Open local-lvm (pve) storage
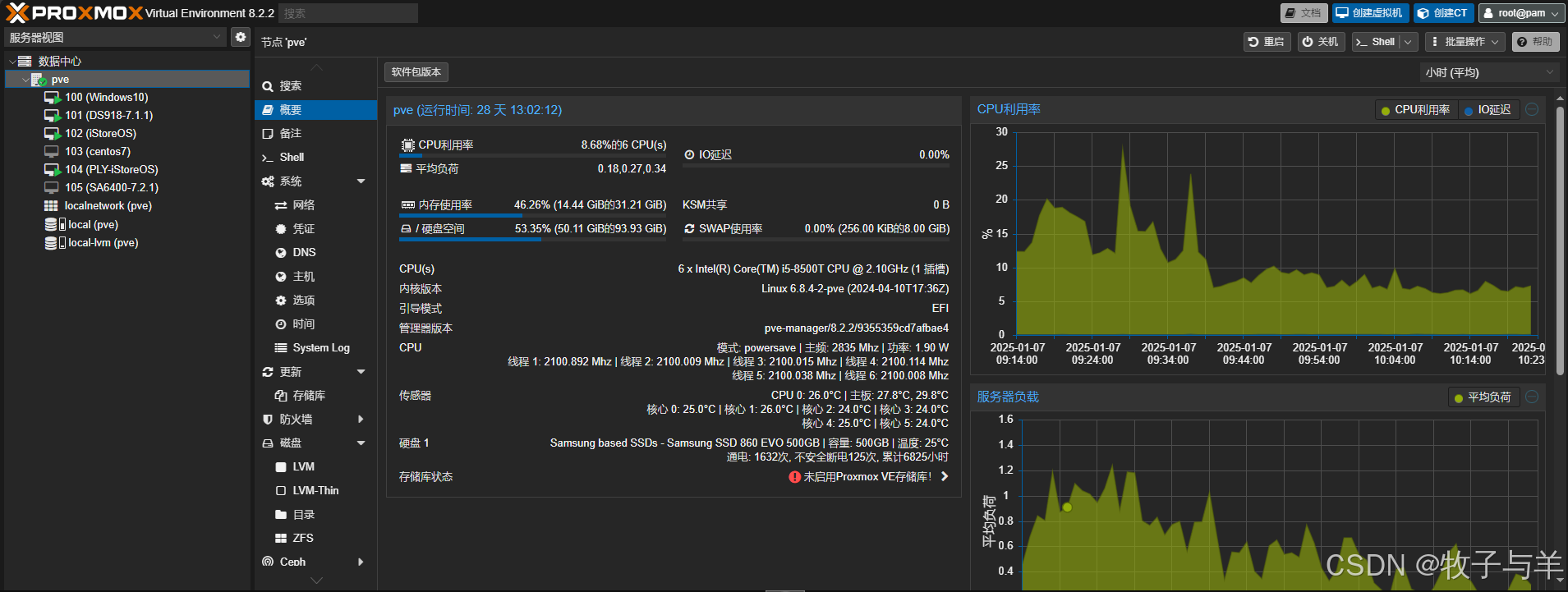Screen dimensions: 1568x592 coord(103,242)
